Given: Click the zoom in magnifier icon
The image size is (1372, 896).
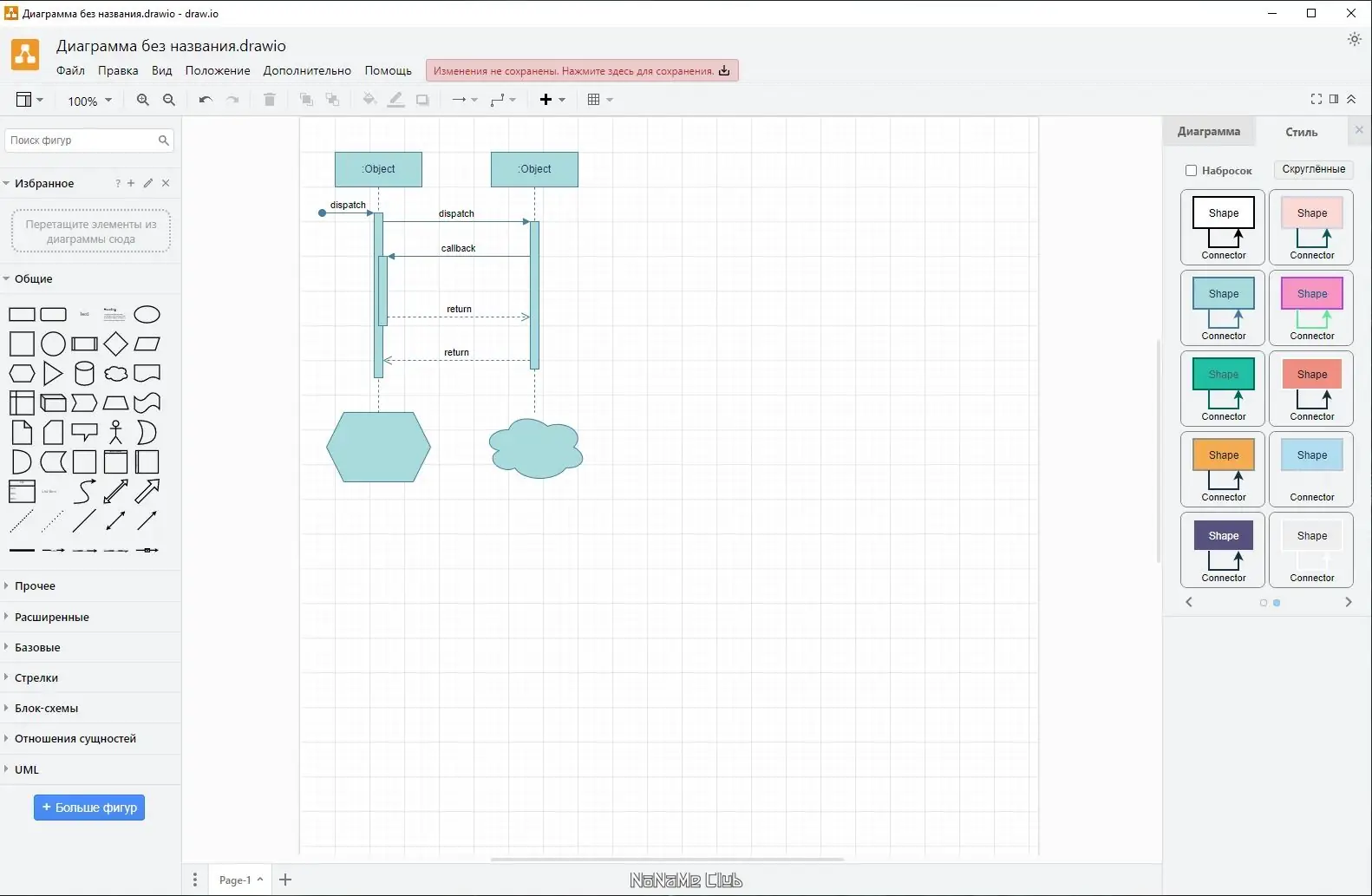Looking at the screenshot, I should 143,100.
